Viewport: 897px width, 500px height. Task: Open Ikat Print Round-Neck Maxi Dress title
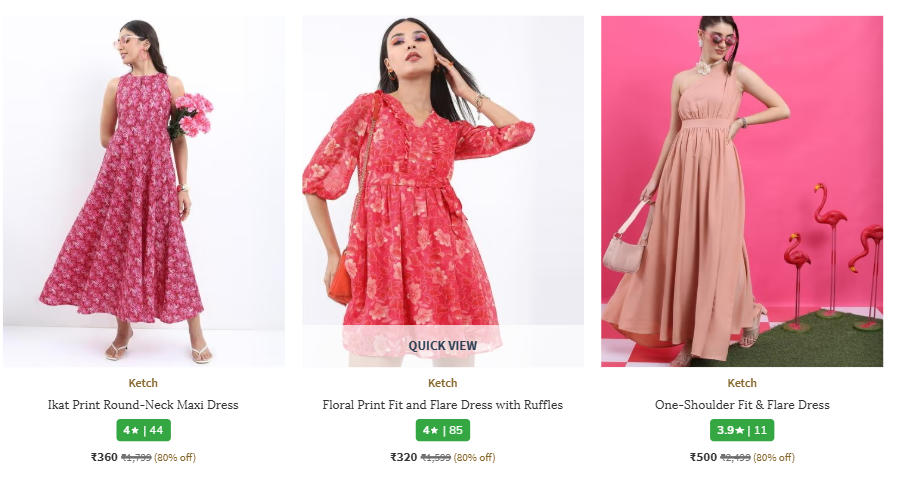tap(143, 405)
